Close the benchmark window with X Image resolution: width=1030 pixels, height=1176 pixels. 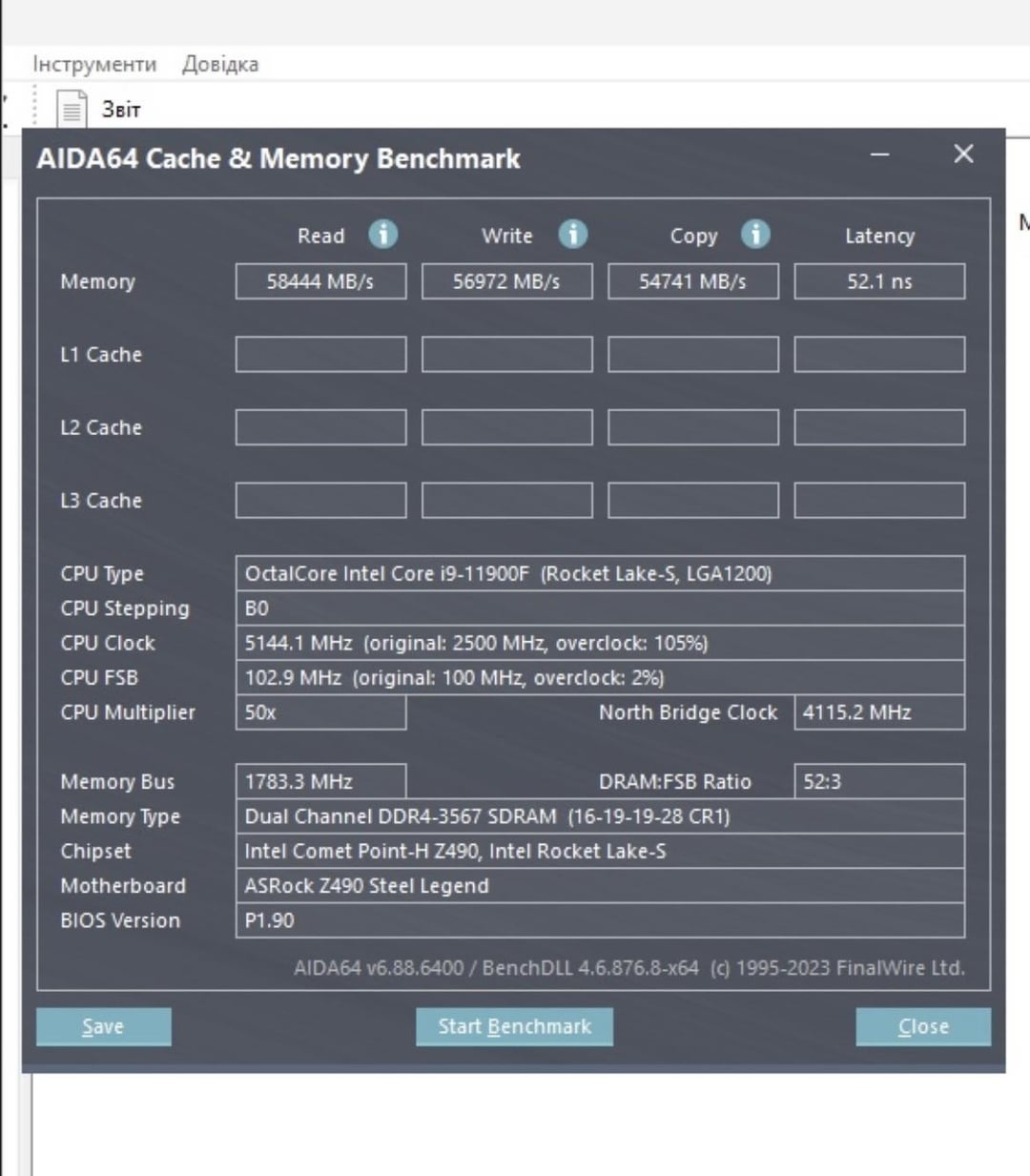963,154
